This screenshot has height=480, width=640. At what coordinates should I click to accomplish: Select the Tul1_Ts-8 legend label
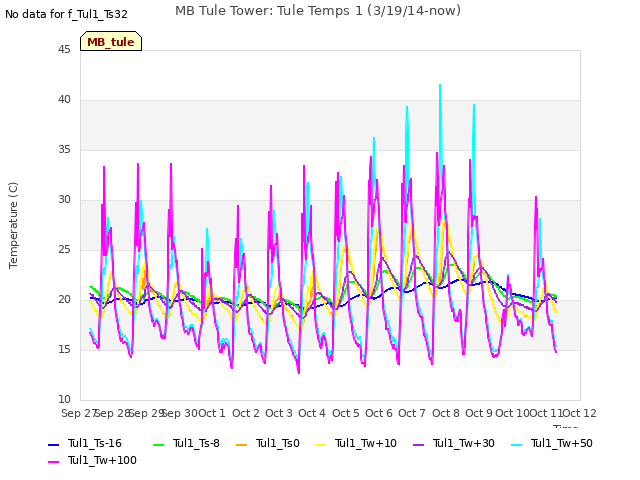(196, 443)
